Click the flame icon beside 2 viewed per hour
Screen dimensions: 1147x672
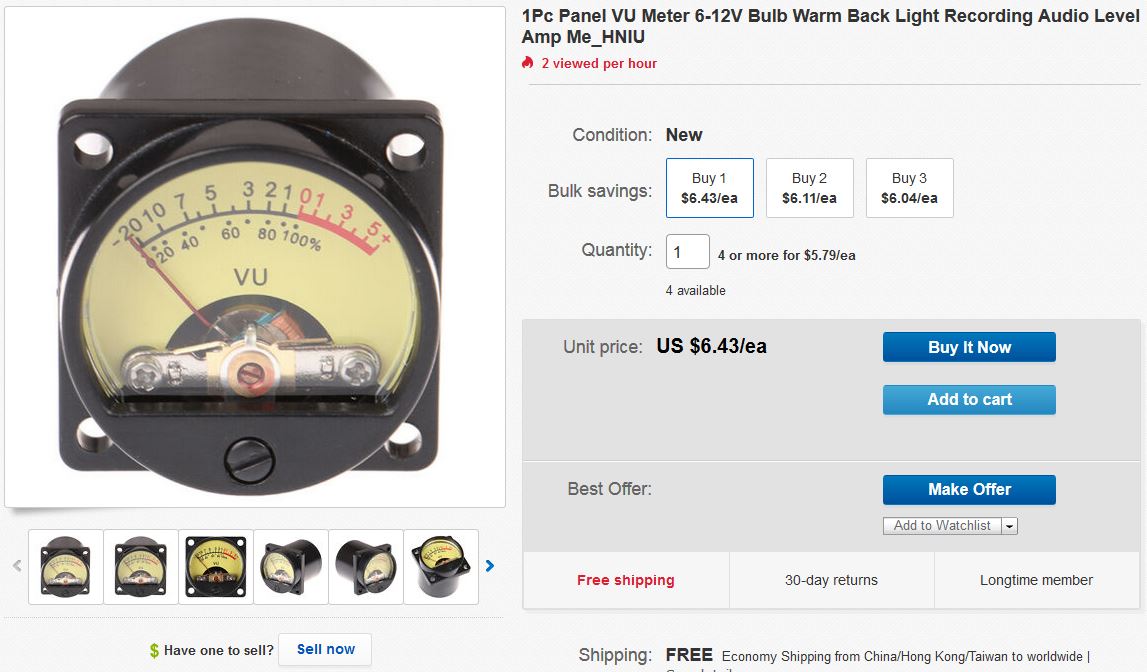pyautogui.click(x=527, y=63)
